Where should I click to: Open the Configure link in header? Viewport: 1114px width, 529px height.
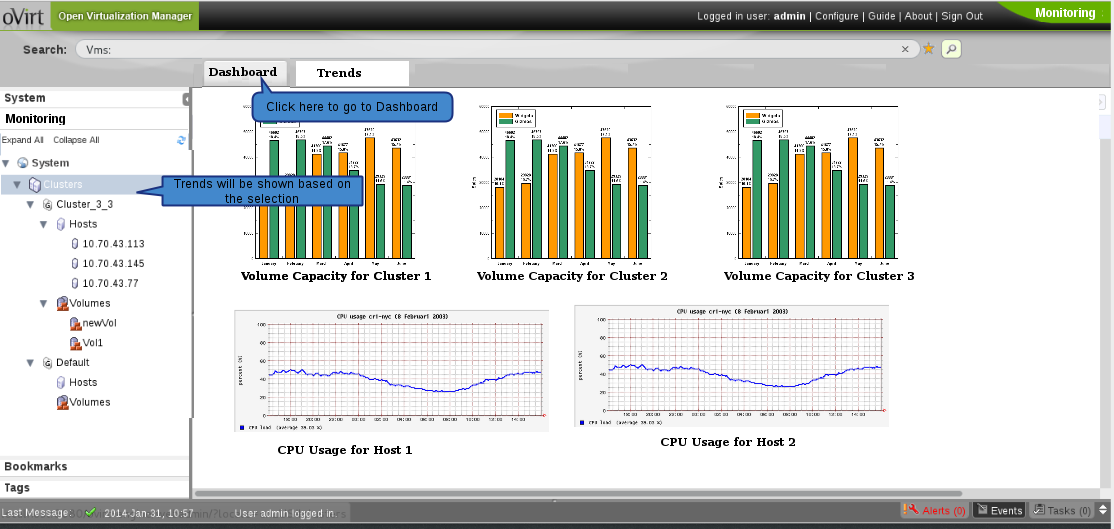tap(837, 16)
